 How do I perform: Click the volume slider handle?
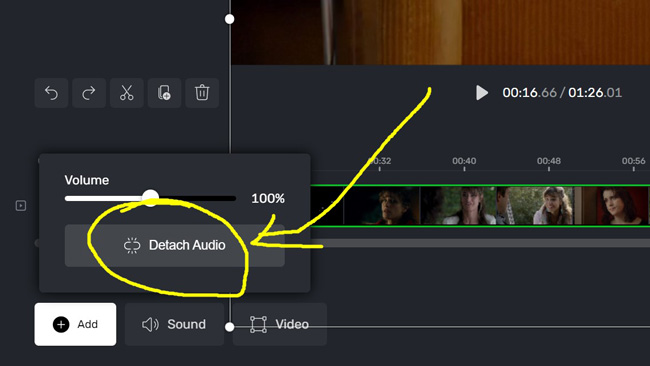pyautogui.click(x=150, y=198)
